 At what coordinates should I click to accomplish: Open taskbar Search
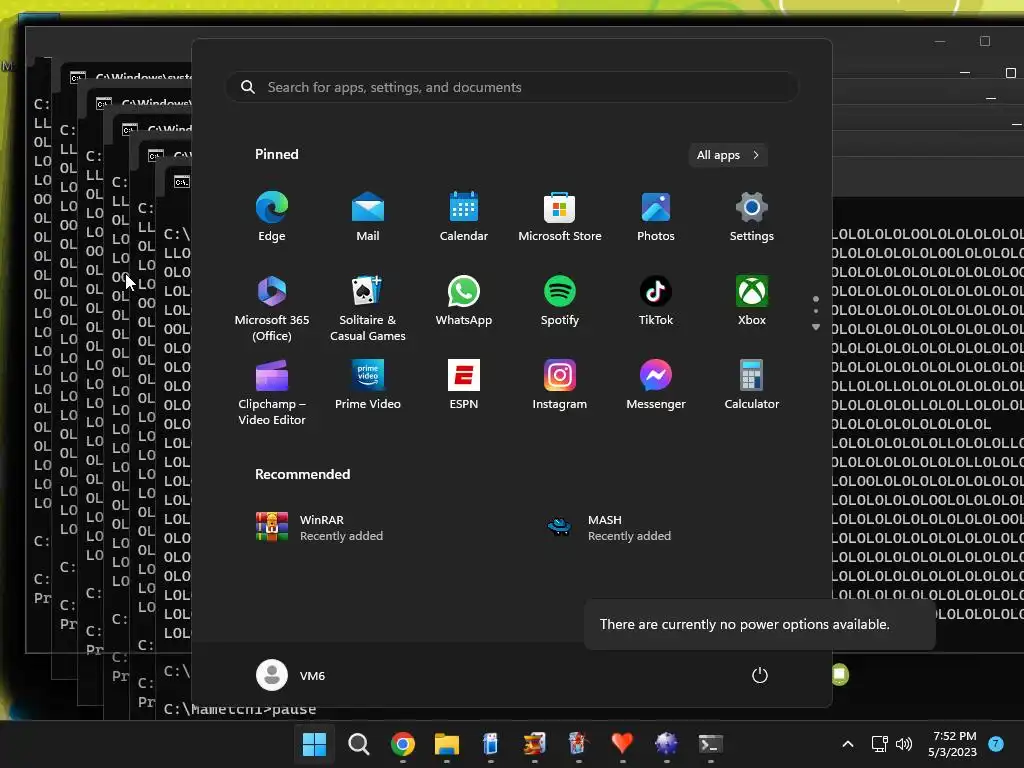point(359,744)
